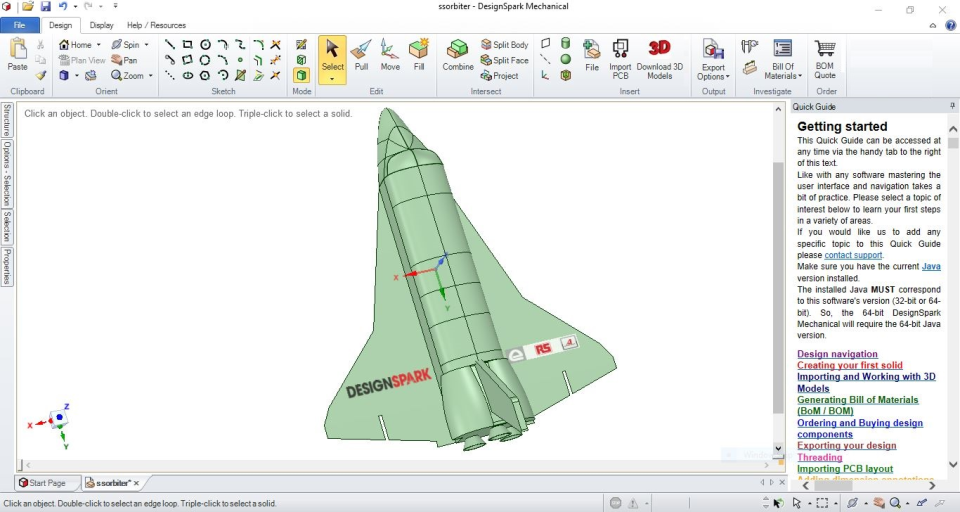Click the Insert File button

click(x=591, y=55)
